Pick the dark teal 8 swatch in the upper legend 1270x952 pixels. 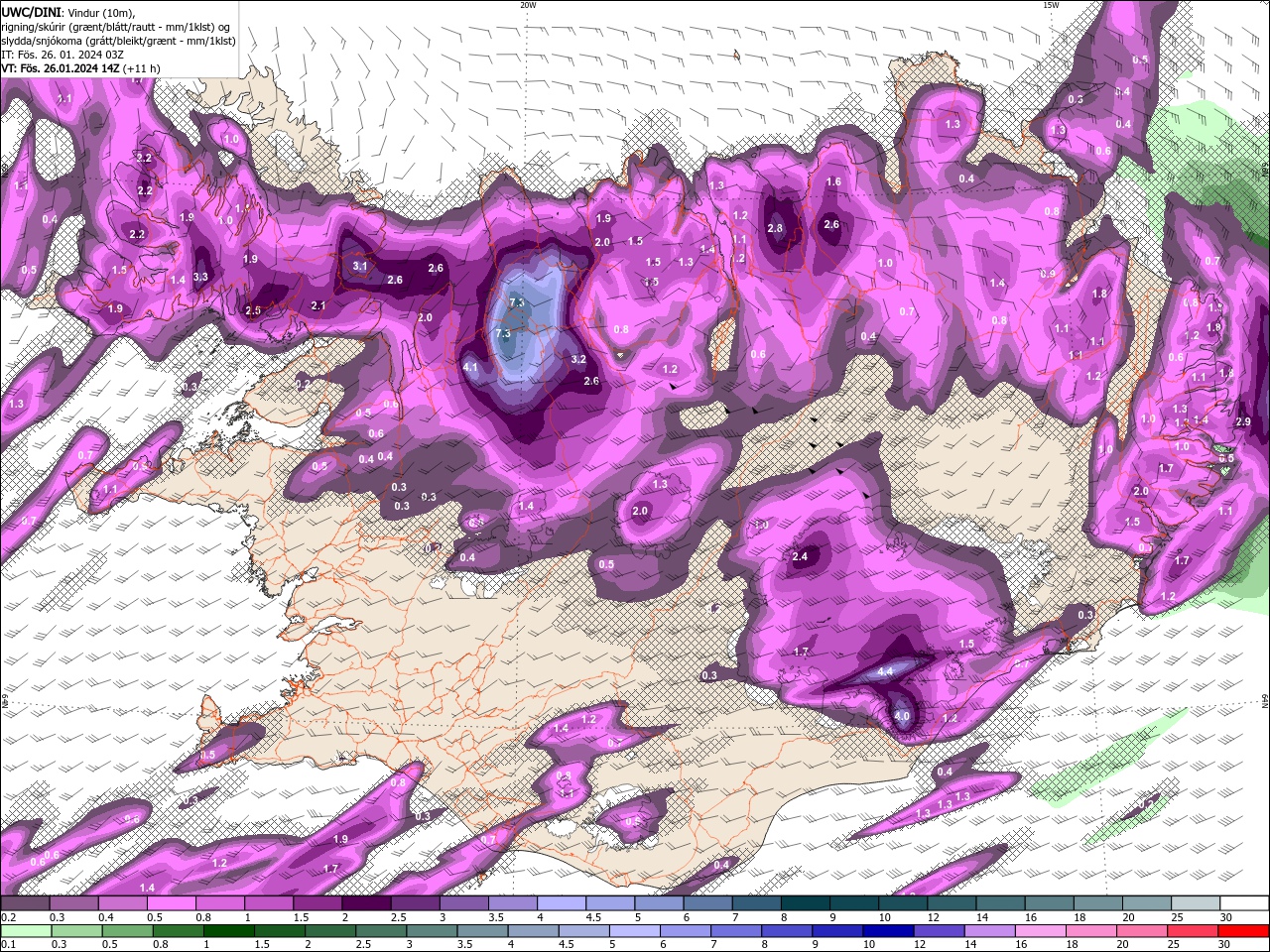pos(806,903)
